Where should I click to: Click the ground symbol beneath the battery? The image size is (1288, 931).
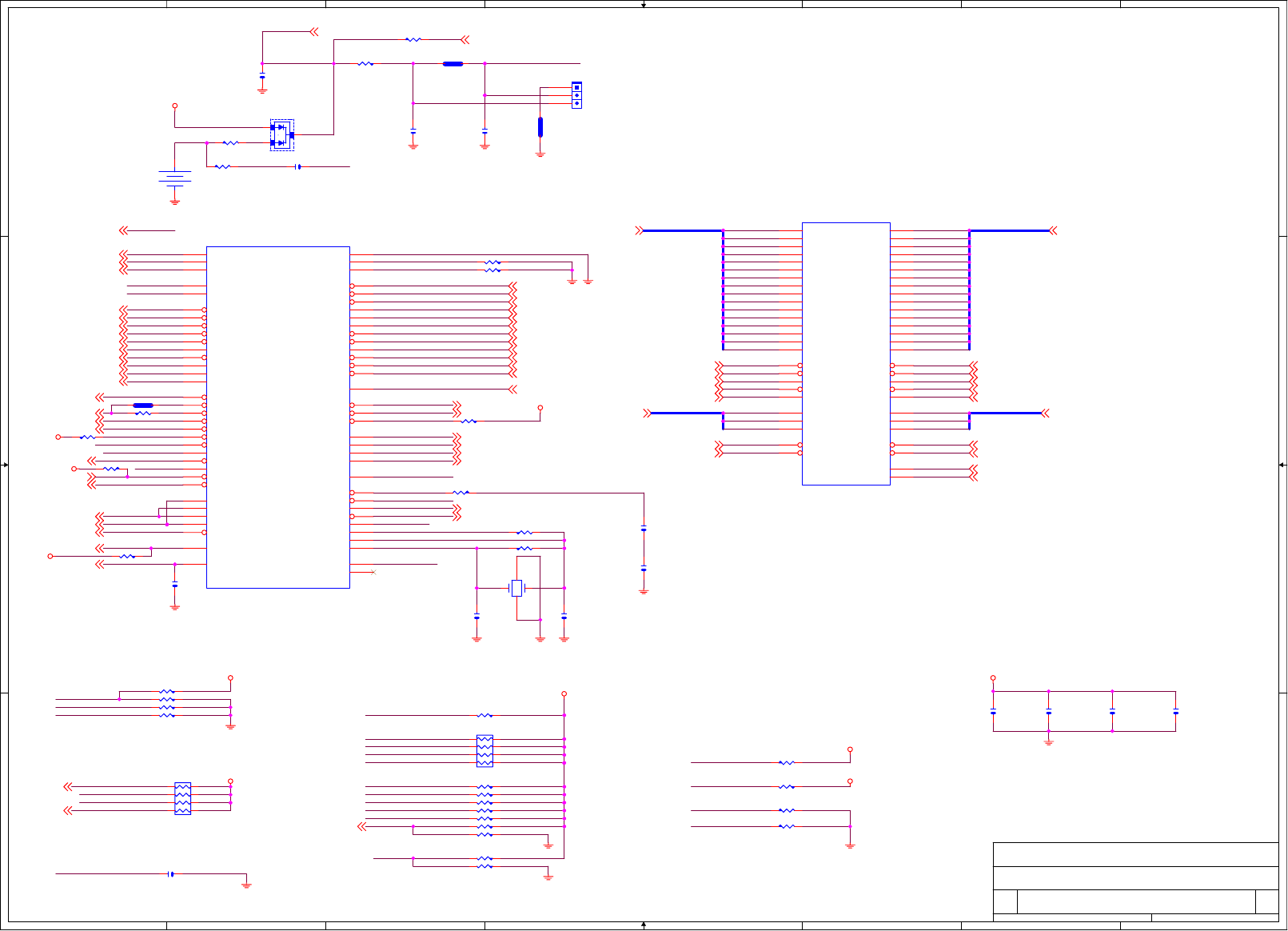(174, 202)
